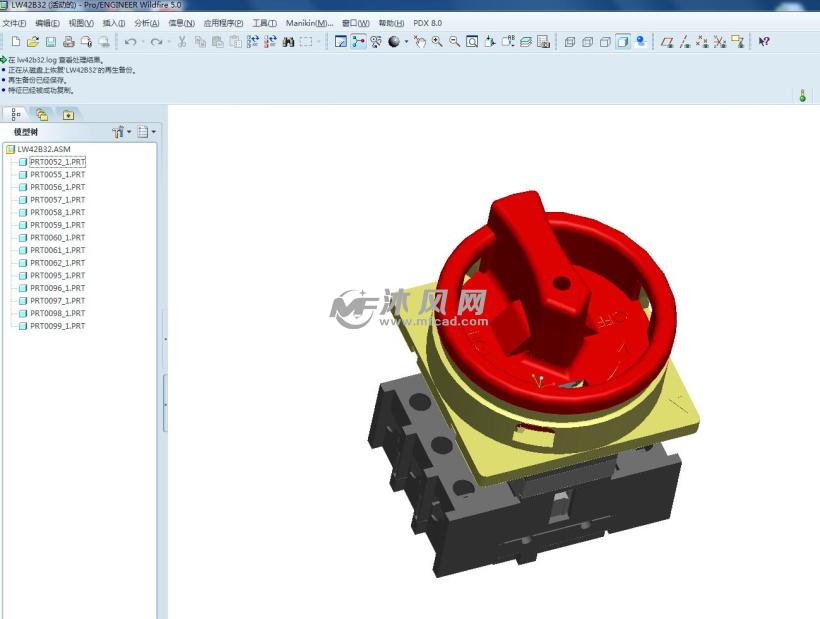The image size is (820, 619).
Task: Click the Zoom In magnifier icon
Action: (x=437, y=42)
